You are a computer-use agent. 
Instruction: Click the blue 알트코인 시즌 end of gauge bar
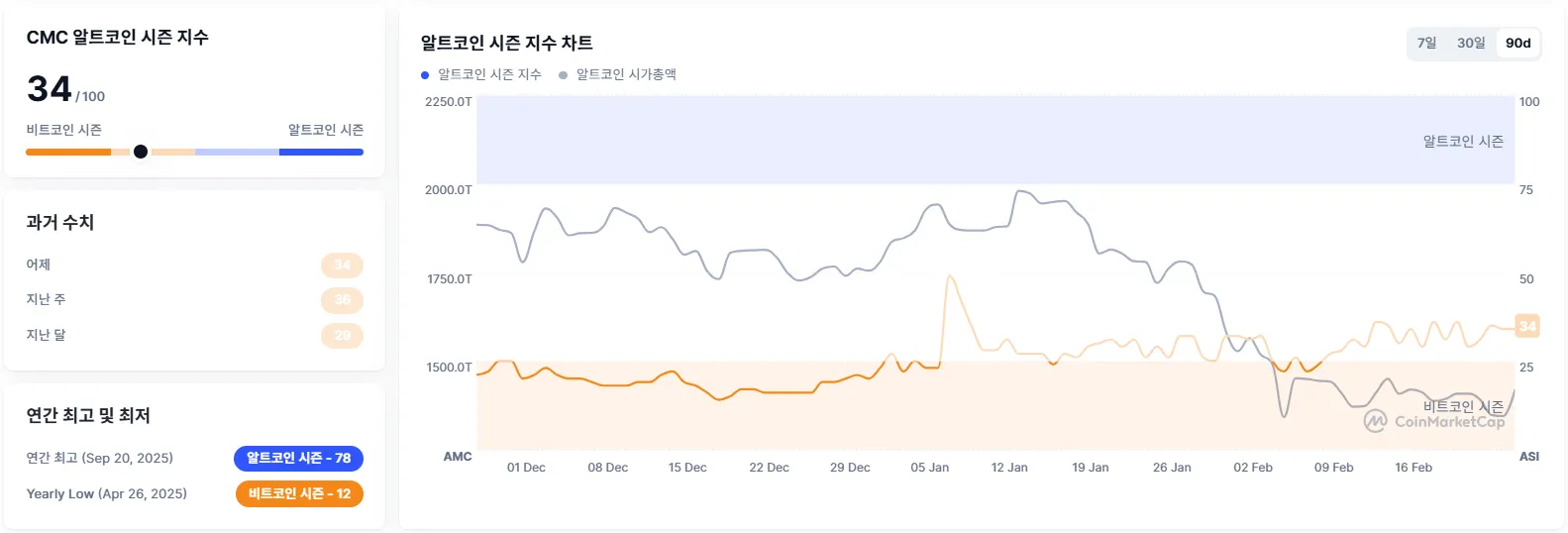tap(321, 152)
